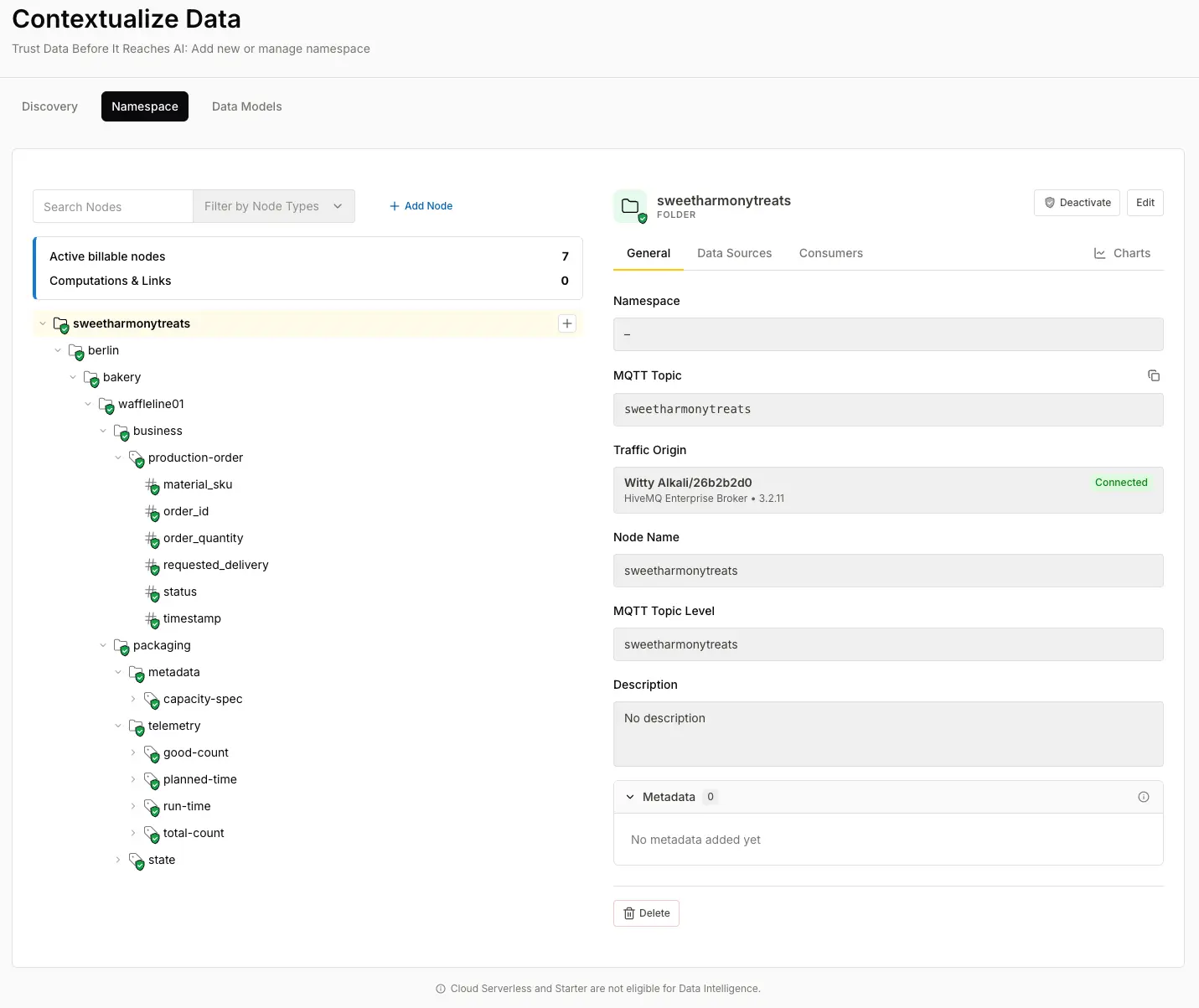Collapse the sweetharmonytreats root node
This screenshot has width=1199, height=1008.
coord(43,323)
